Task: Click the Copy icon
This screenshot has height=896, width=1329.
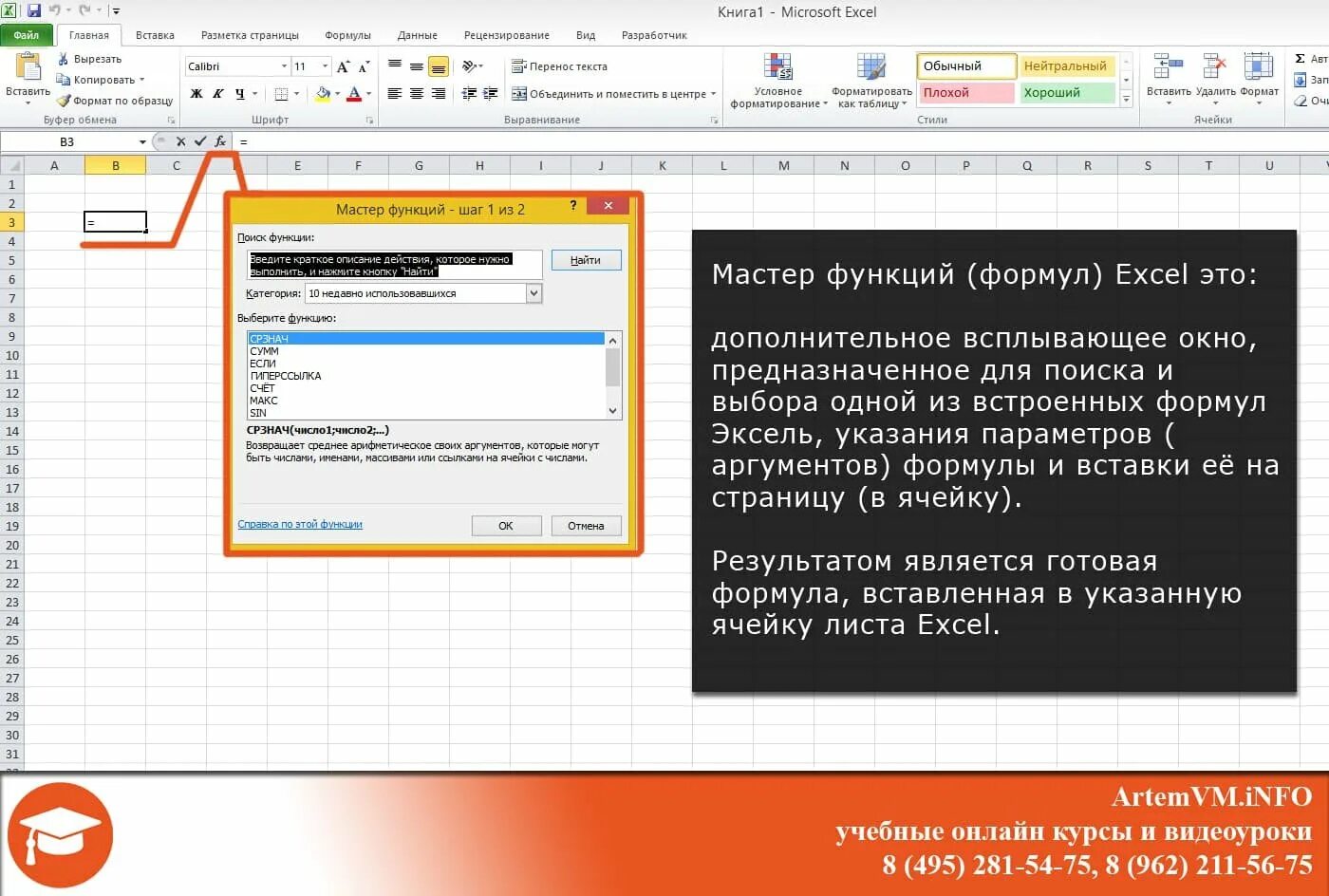Action: [x=64, y=80]
